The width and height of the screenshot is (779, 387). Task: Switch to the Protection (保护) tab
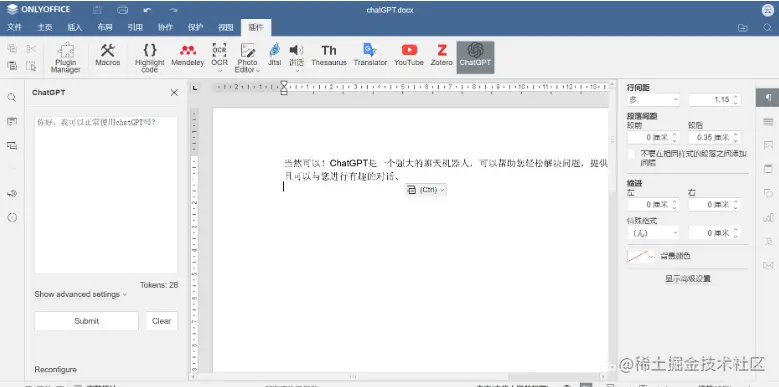[x=195, y=28]
